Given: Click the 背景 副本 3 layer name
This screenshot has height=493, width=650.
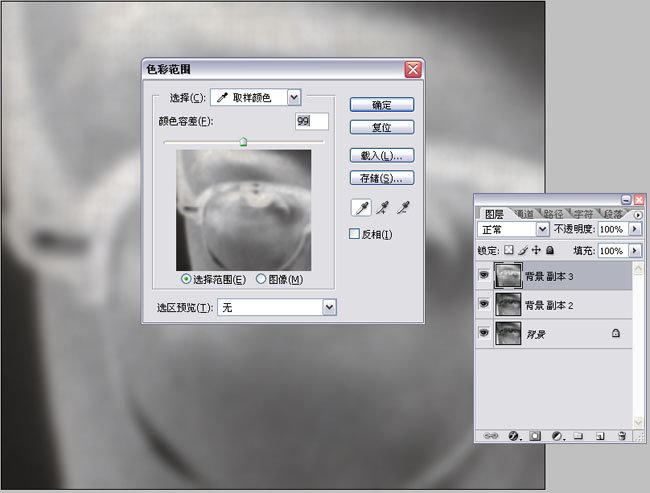Looking at the screenshot, I should 549,276.
